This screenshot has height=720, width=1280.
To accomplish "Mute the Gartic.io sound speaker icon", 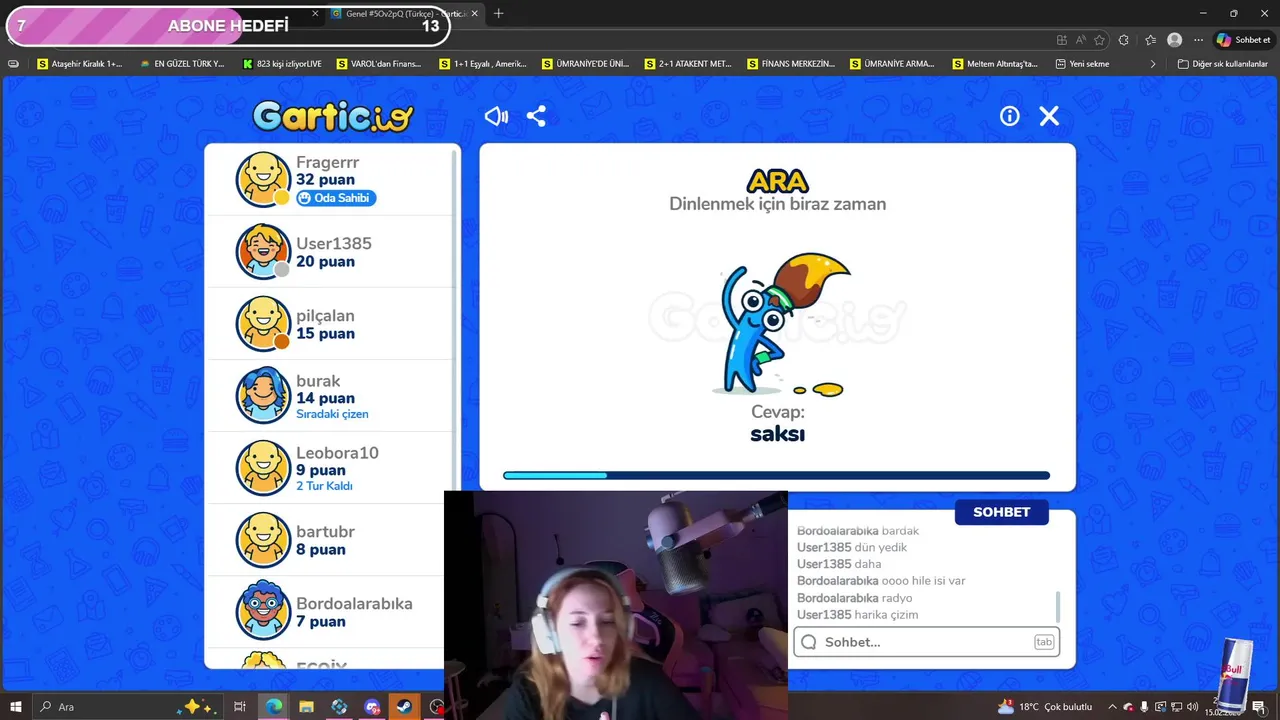I will coord(496,116).
